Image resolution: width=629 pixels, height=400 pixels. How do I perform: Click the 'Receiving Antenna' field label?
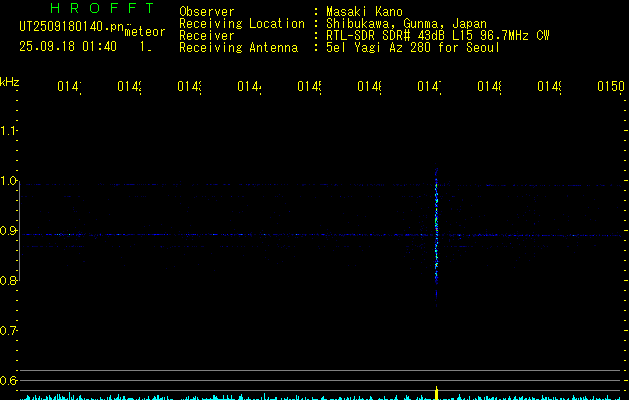click(238, 48)
